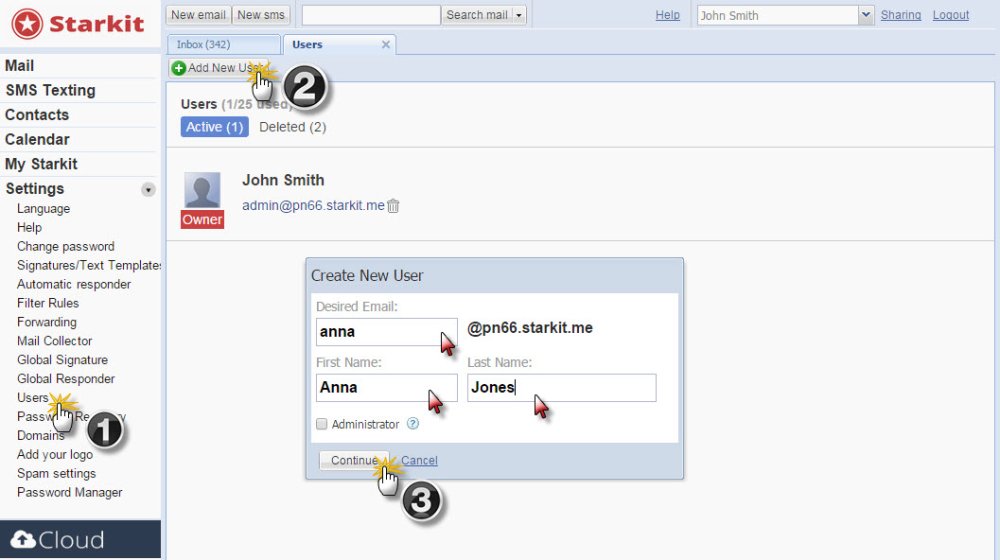The height and width of the screenshot is (560, 1000).
Task: Open Password Manager settings
Action: pos(70,492)
